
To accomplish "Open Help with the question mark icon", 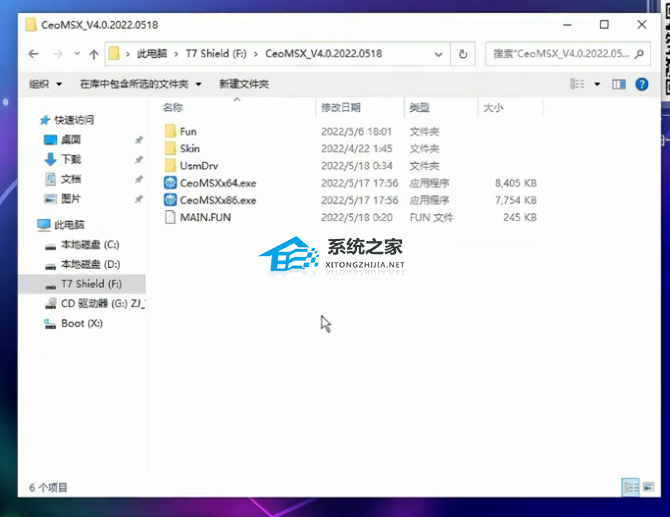I will (642, 84).
